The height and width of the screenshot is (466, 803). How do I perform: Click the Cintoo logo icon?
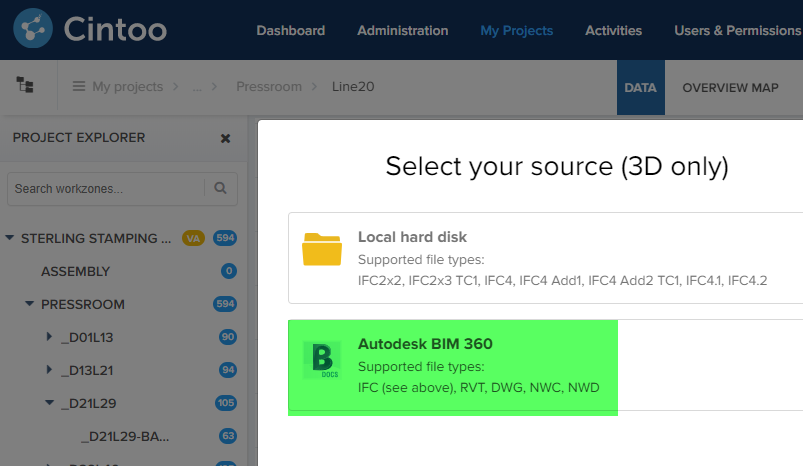[x=33, y=28]
